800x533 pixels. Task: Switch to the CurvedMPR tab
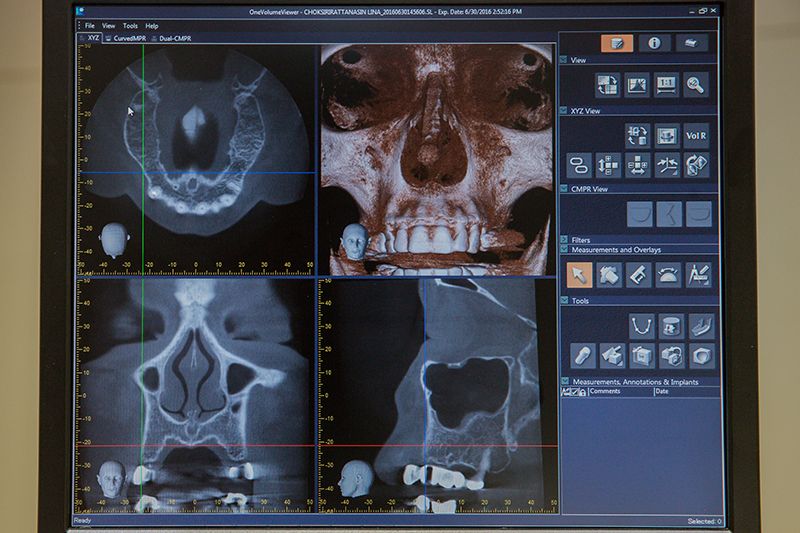[x=126, y=38]
